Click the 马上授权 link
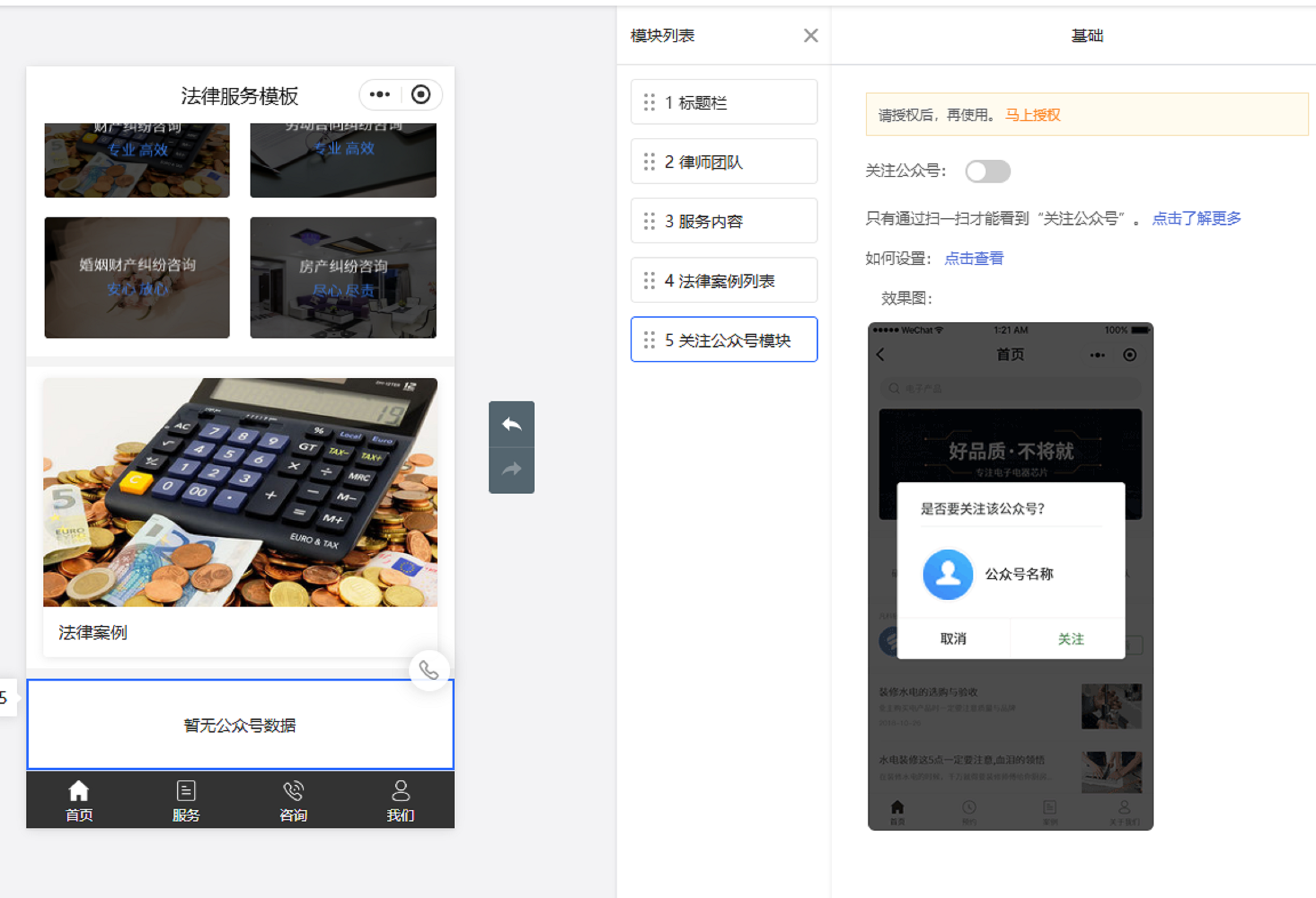1316x898 pixels. click(1032, 115)
